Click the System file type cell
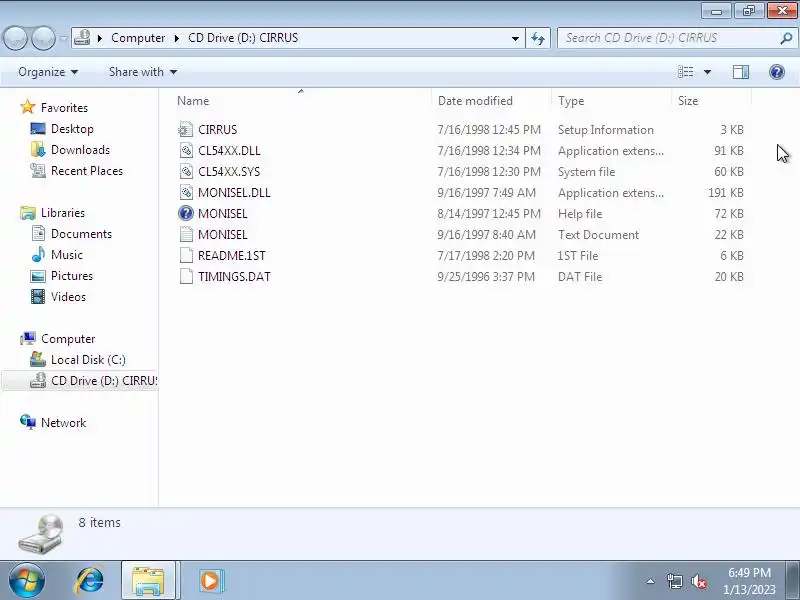The image size is (800, 600). [x=586, y=171]
